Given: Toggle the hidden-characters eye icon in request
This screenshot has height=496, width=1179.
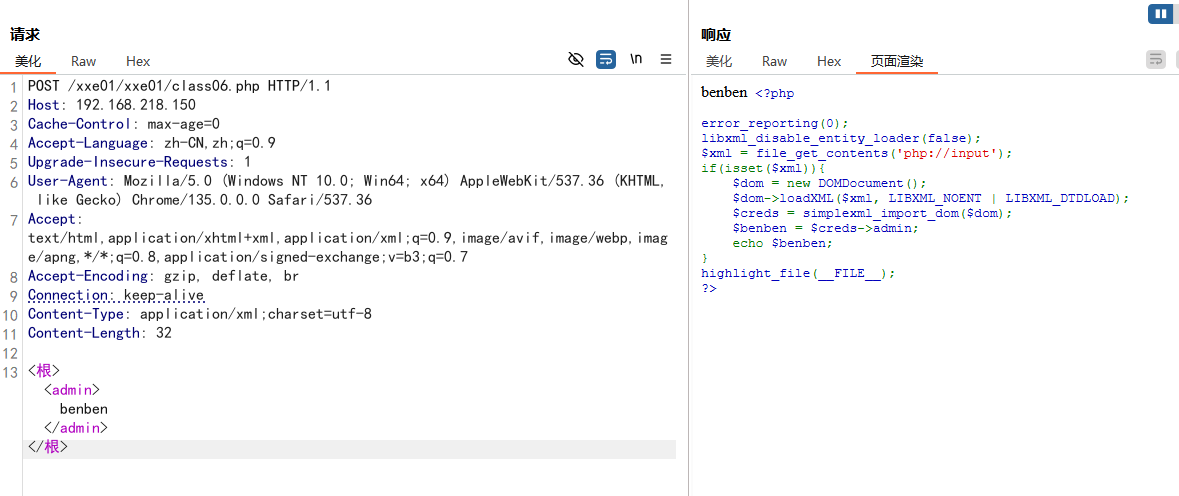Looking at the screenshot, I should (x=575, y=60).
